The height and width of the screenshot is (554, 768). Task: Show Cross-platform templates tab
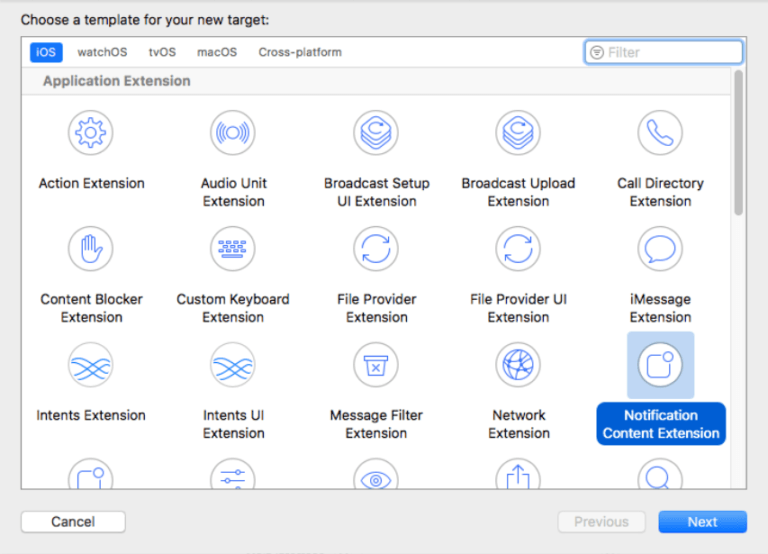tap(300, 52)
